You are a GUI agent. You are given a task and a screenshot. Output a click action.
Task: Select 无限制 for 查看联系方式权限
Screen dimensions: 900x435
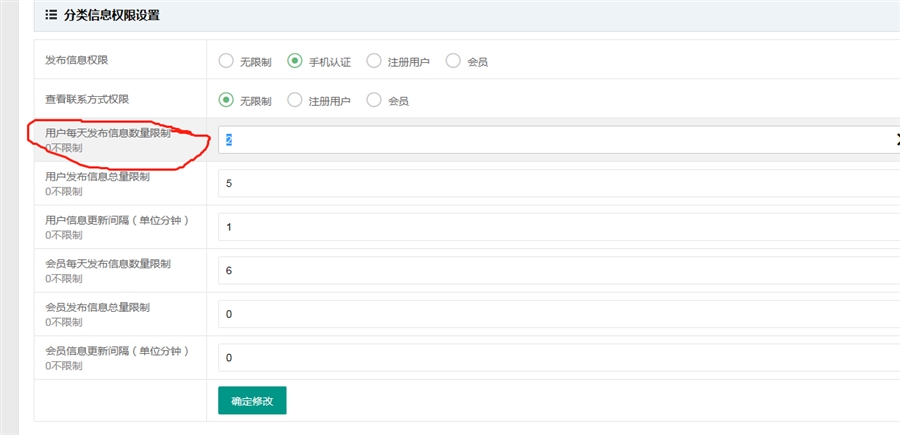(x=226, y=100)
